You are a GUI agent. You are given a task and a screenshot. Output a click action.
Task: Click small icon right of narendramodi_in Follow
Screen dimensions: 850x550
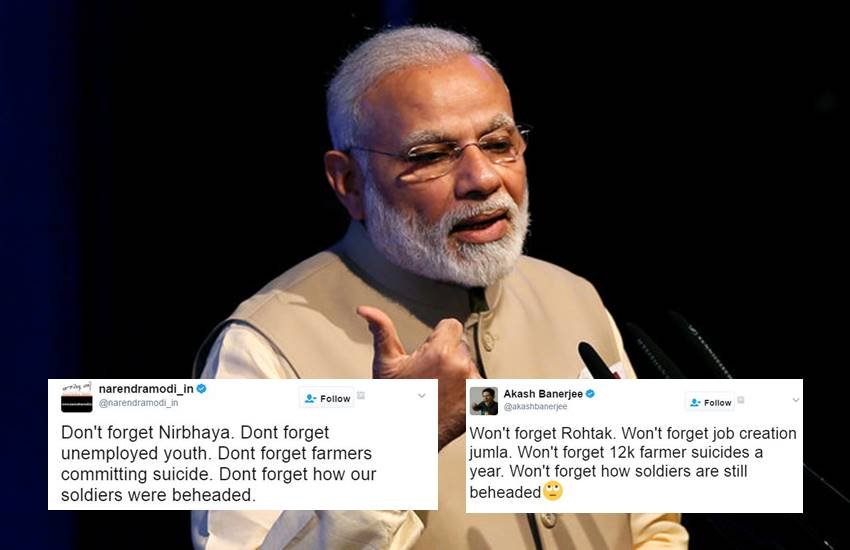[x=361, y=396]
